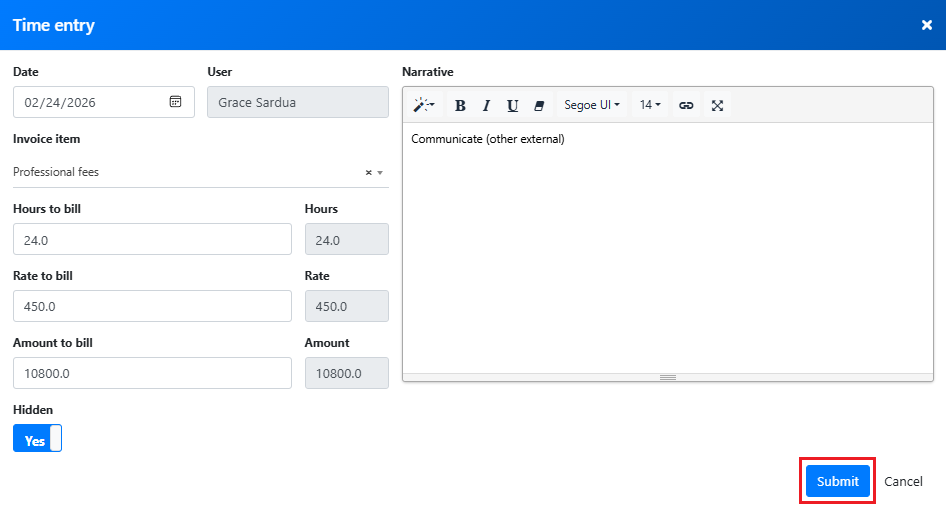Image resolution: width=946 pixels, height=508 pixels.
Task: Click the Submit button
Action: click(837, 481)
